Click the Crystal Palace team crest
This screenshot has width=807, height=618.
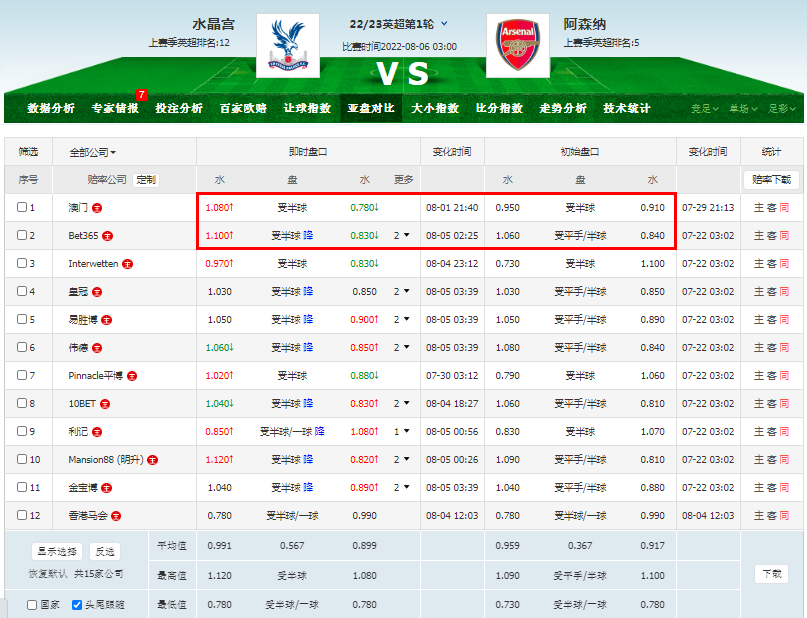tap(288, 46)
